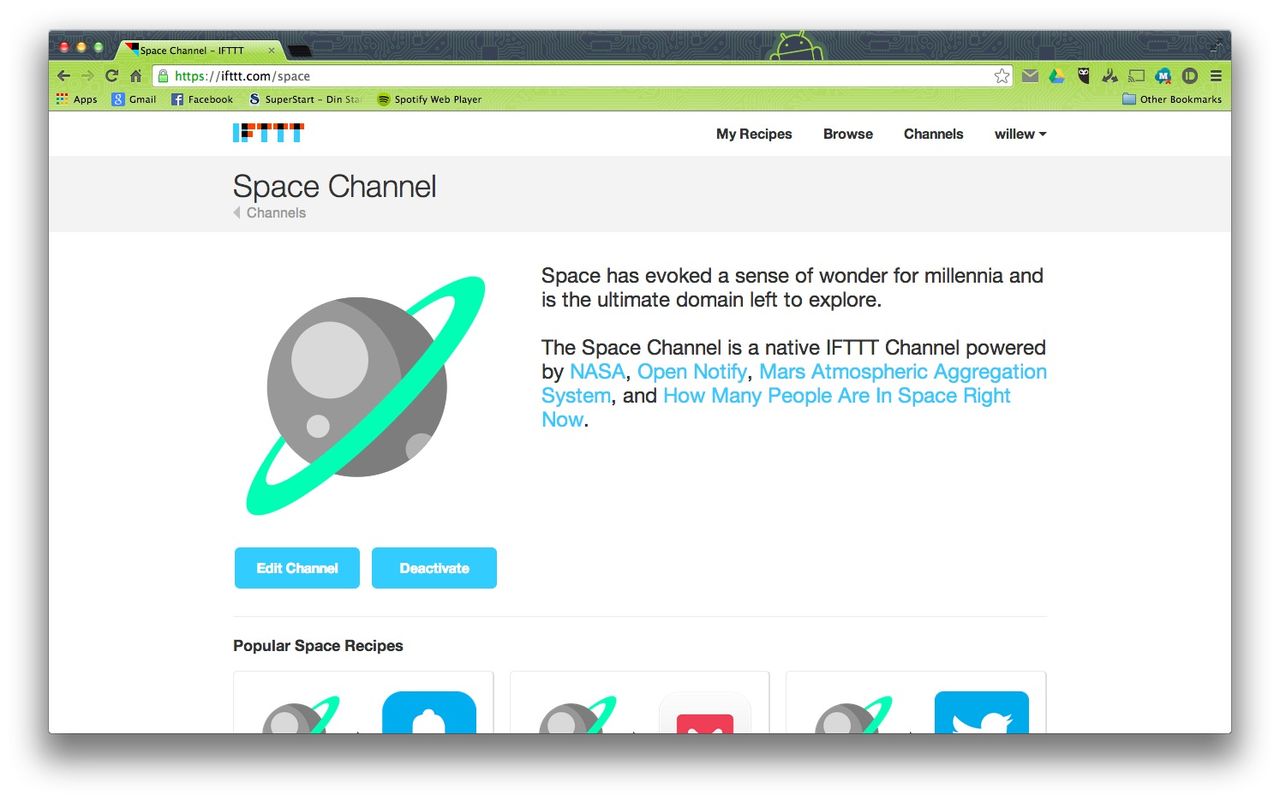The height and width of the screenshot is (801, 1280).
Task: Click the Popular Space Recipes heading
Action: 318,646
